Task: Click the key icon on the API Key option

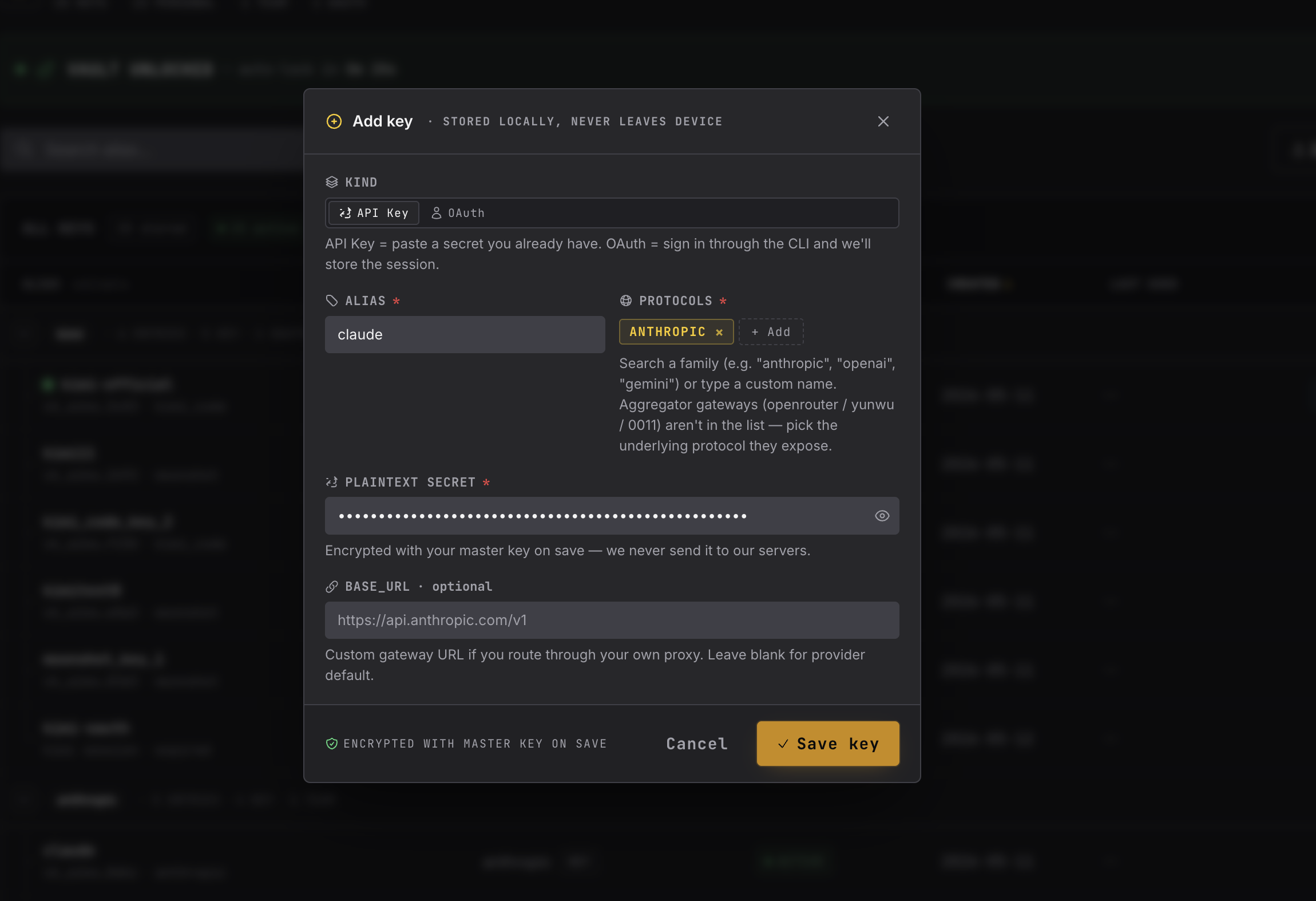Action: pos(345,213)
